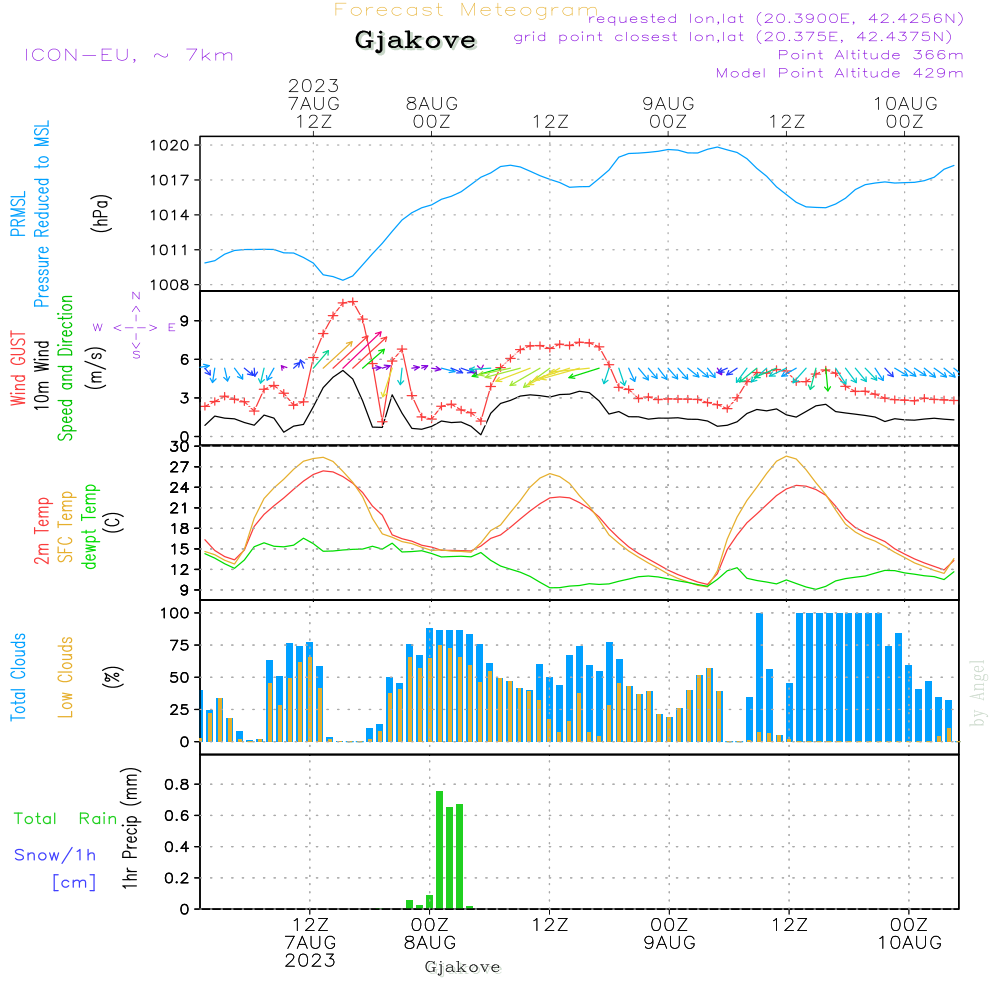
Task: Click the 'Forecast Meteogram' heading
Action: (466, 10)
